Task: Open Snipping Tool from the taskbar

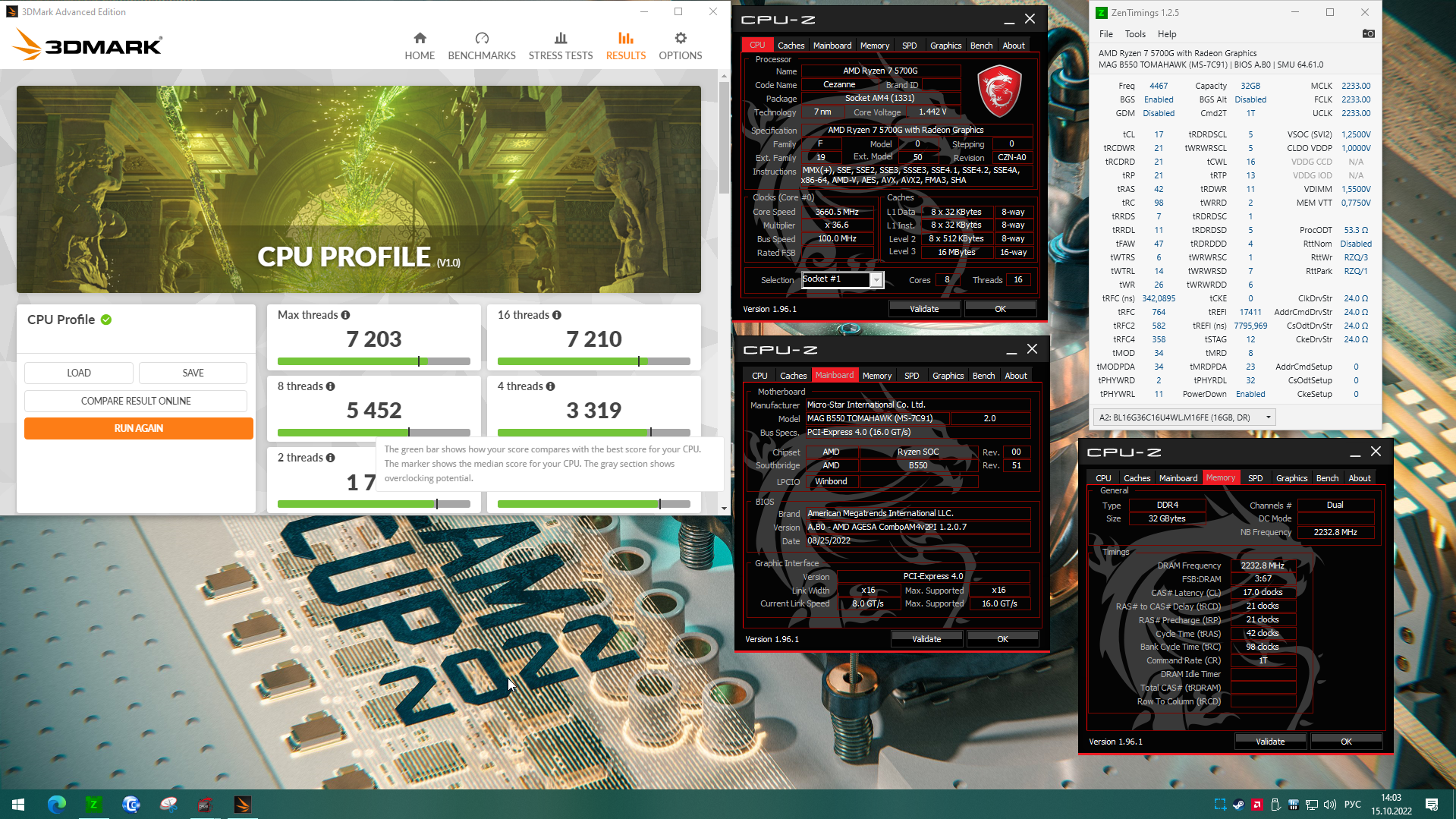Action: pos(168,805)
